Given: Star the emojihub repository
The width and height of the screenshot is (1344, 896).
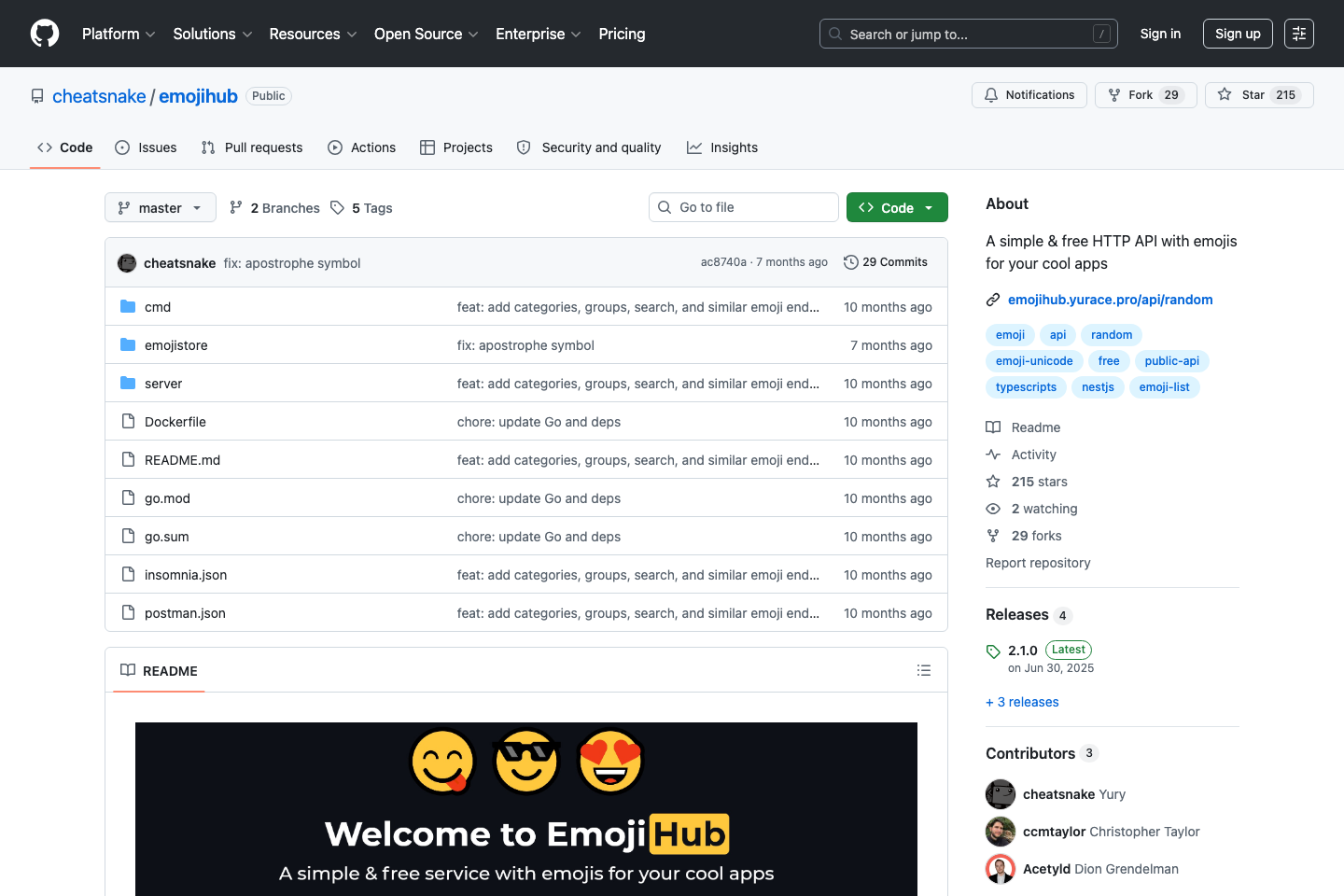Looking at the screenshot, I should tap(1259, 94).
